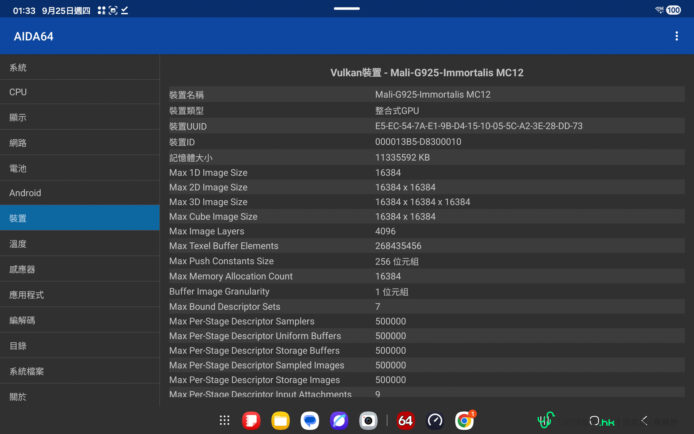Open the 關於 about page

click(x=80, y=396)
